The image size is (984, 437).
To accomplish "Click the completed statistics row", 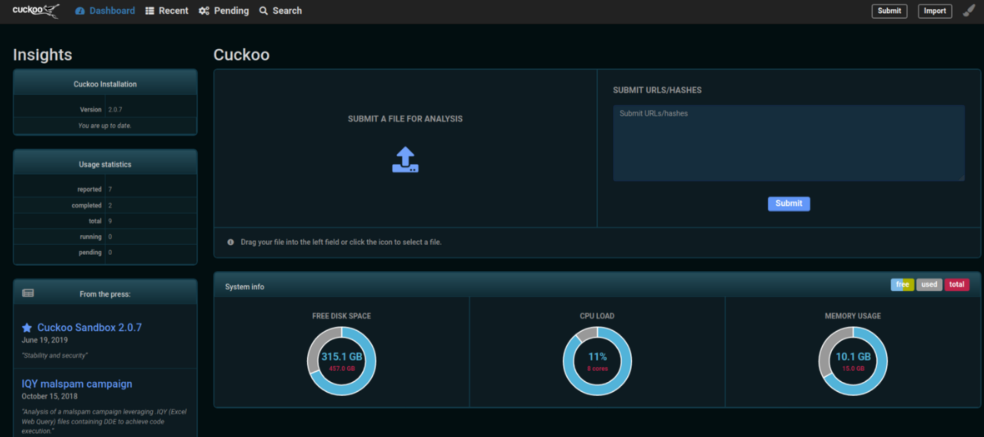I will point(105,205).
